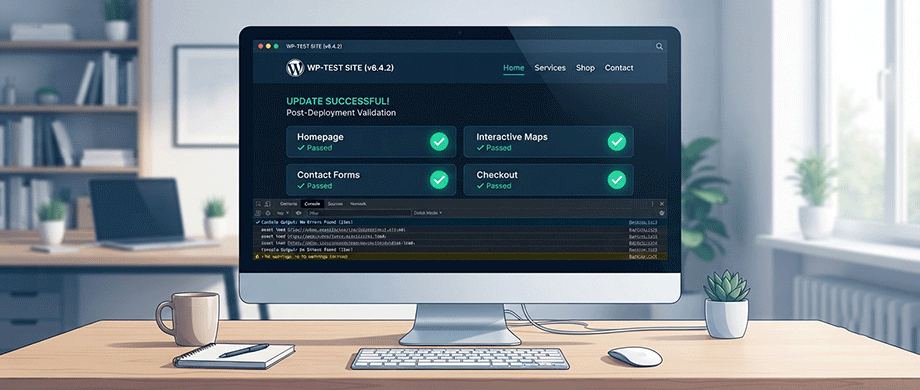This screenshot has height=390, width=920.
Task: Click the eye live expression icon in console toolbar
Action: (x=299, y=213)
